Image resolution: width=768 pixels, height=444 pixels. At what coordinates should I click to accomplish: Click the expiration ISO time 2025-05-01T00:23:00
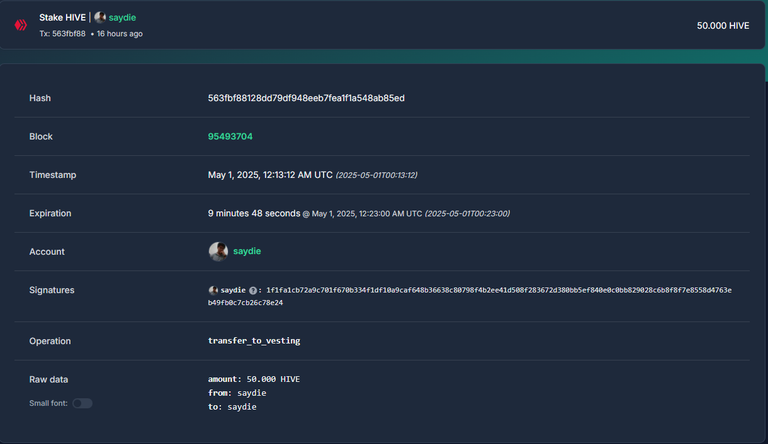pos(467,214)
